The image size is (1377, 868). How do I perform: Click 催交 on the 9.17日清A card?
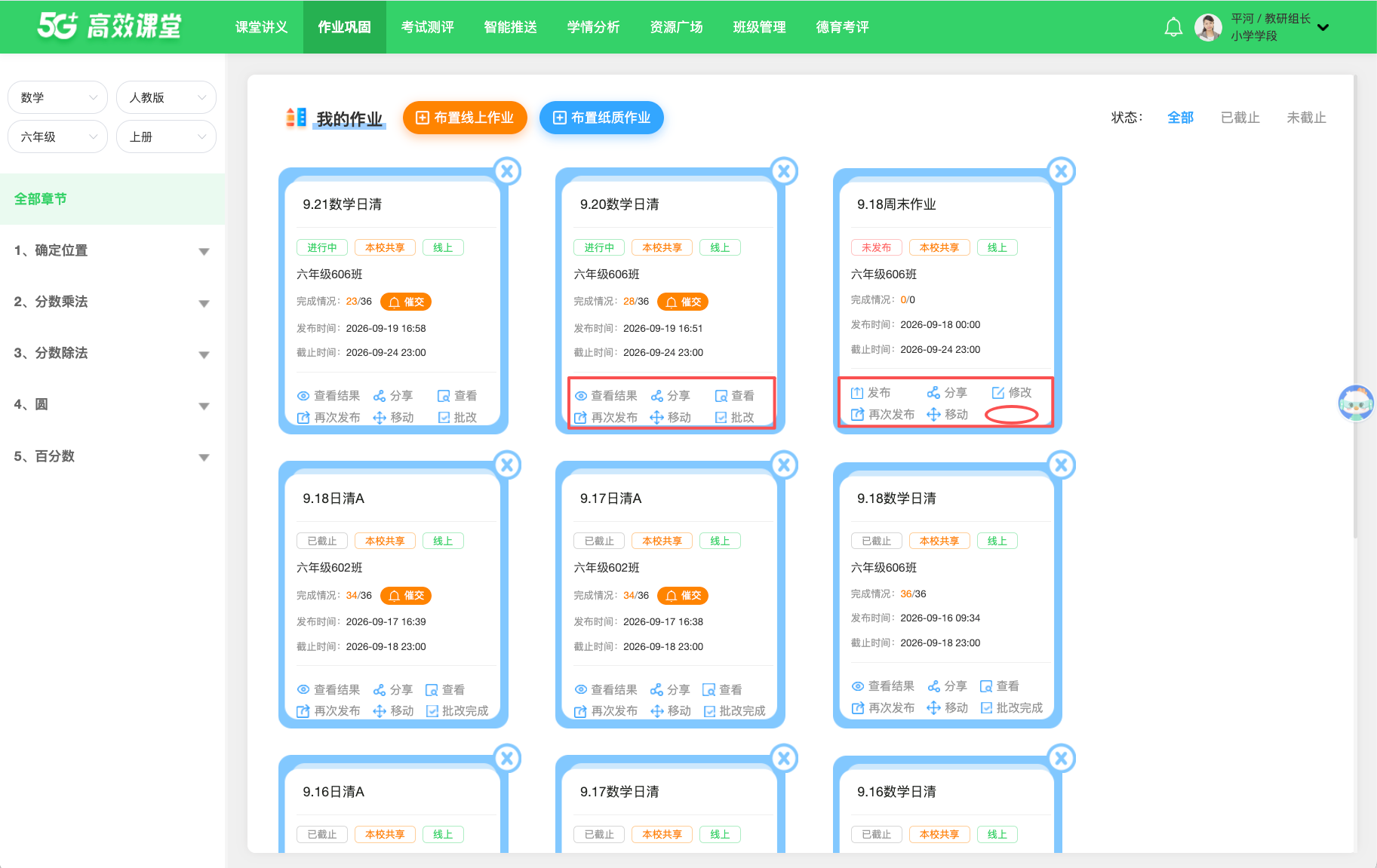pyautogui.click(x=683, y=596)
